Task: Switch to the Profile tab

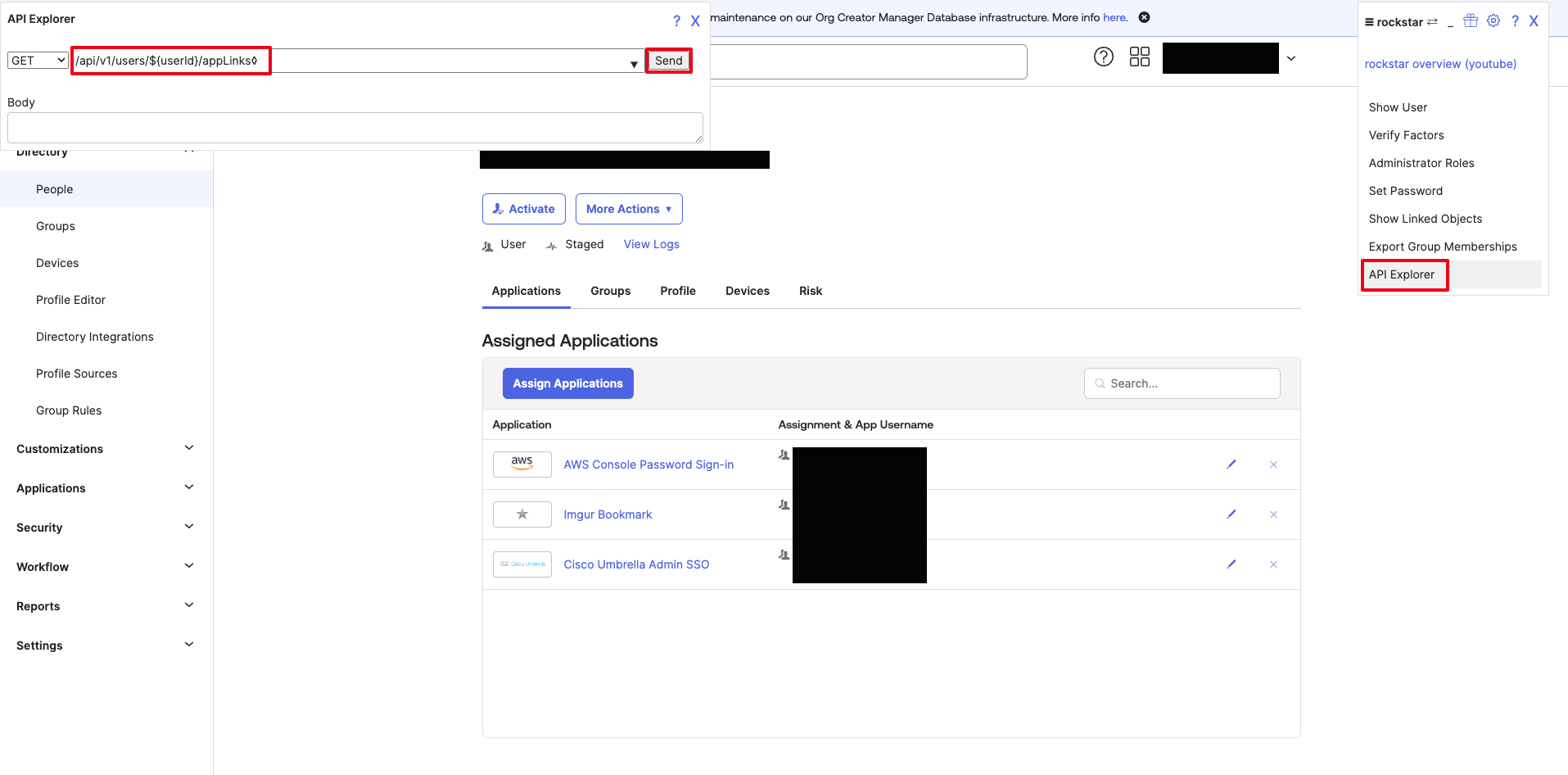Action: point(678,291)
